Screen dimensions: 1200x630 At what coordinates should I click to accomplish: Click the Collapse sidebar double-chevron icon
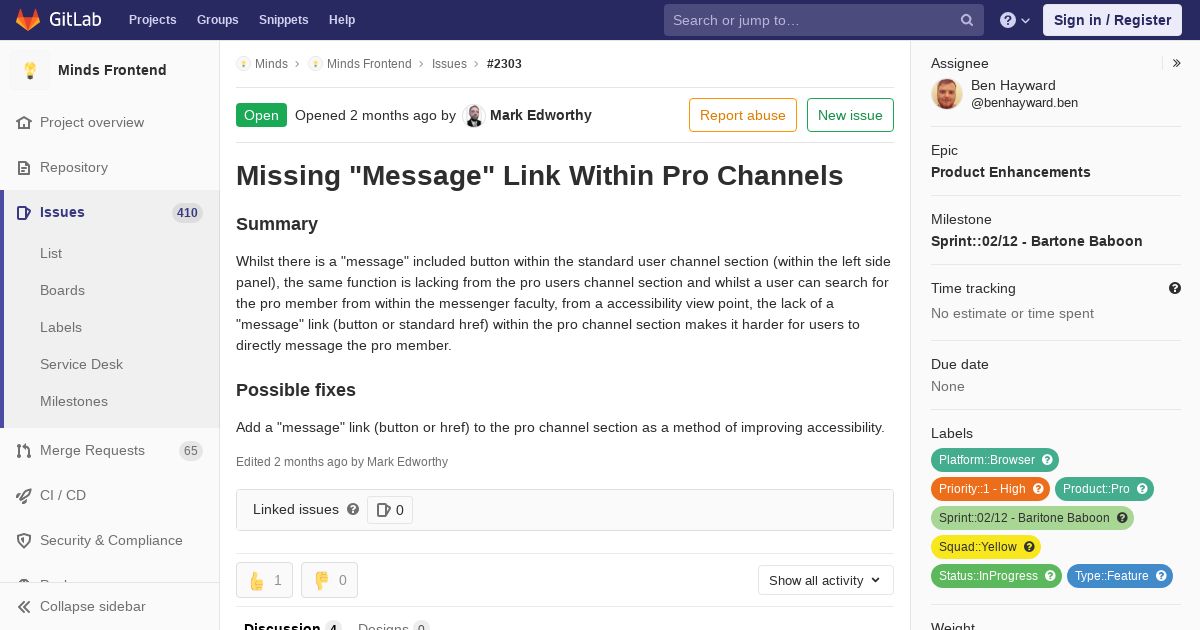pyautogui.click(x=24, y=606)
